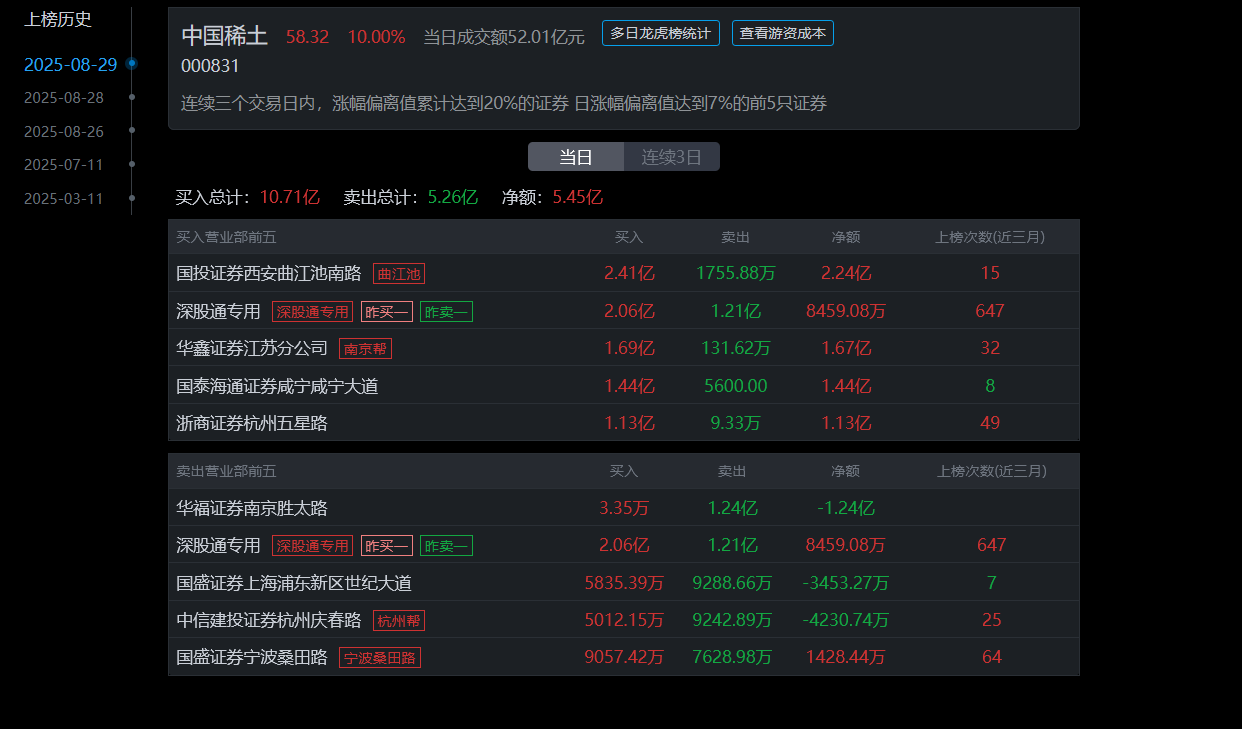Select history date 2025-07-11
Image resolution: width=1242 pixels, height=729 pixels.
(x=64, y=164)
